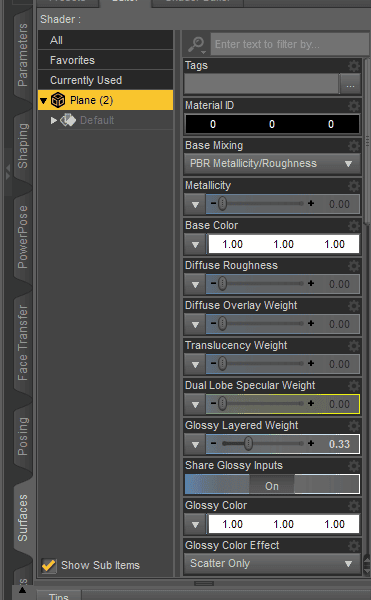Click the Tags ellipsis browse button
The width and height of the screenshot is (371, 600).
click(x=350, y=85)
